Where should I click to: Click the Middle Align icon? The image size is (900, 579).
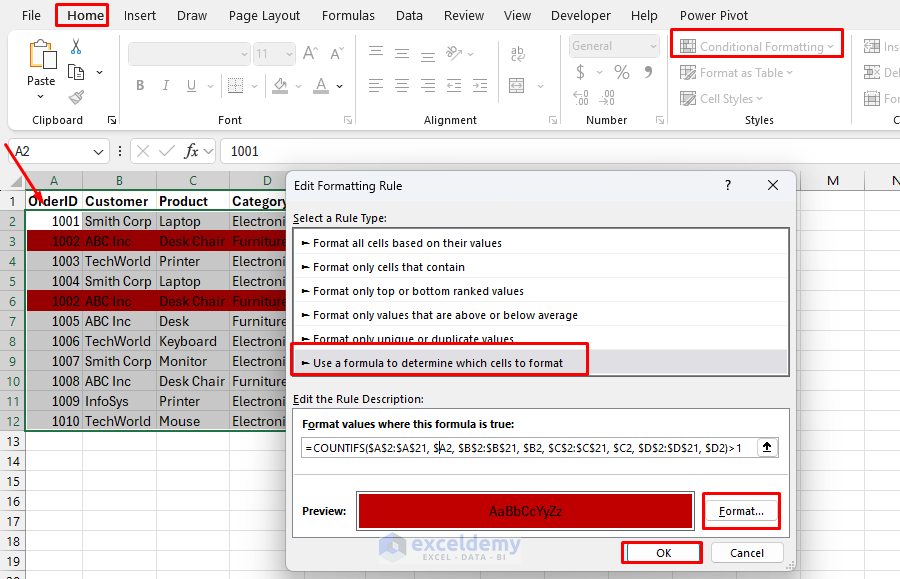coord(402,53)
